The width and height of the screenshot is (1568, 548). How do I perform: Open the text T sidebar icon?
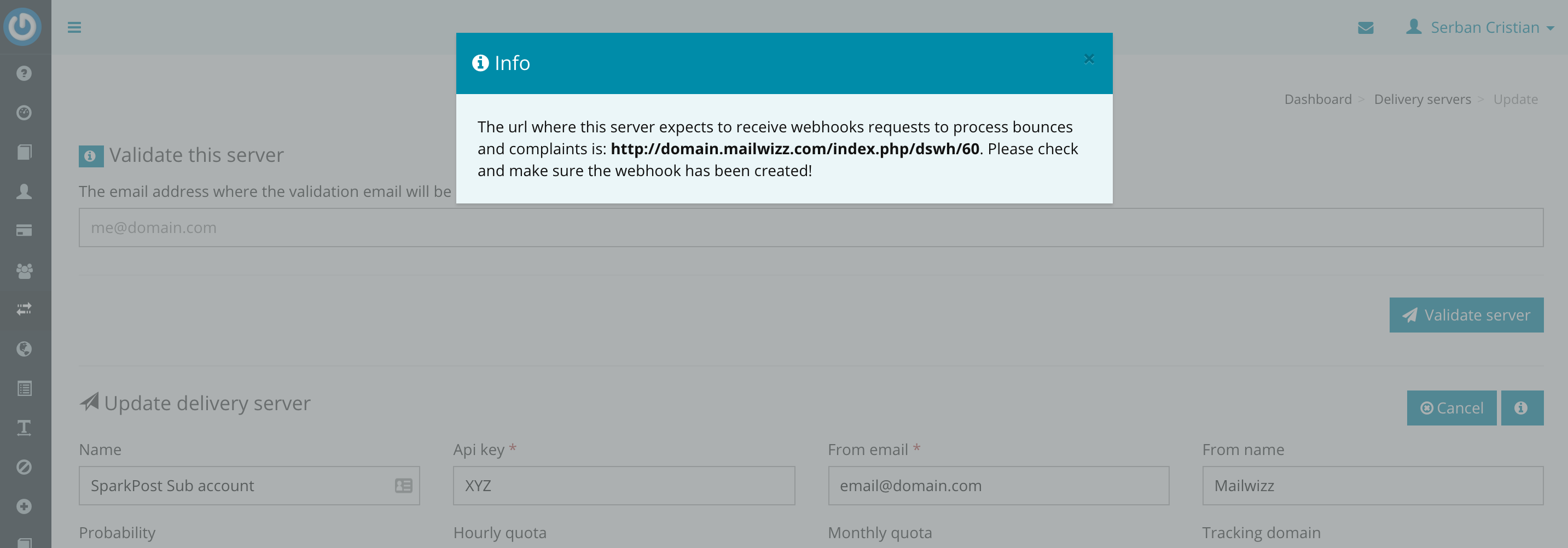click(x=25, y=428)
